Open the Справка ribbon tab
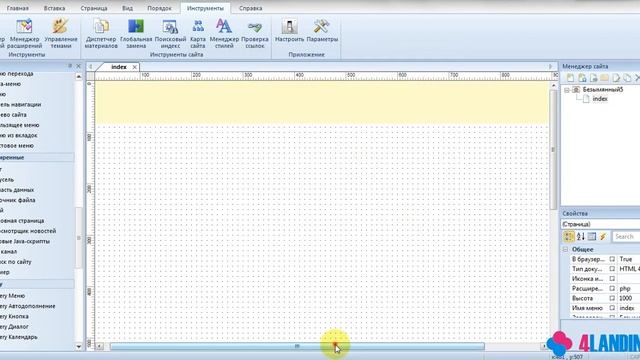The height and width of the screenshot is (360, 640). (x=250, y=8)
